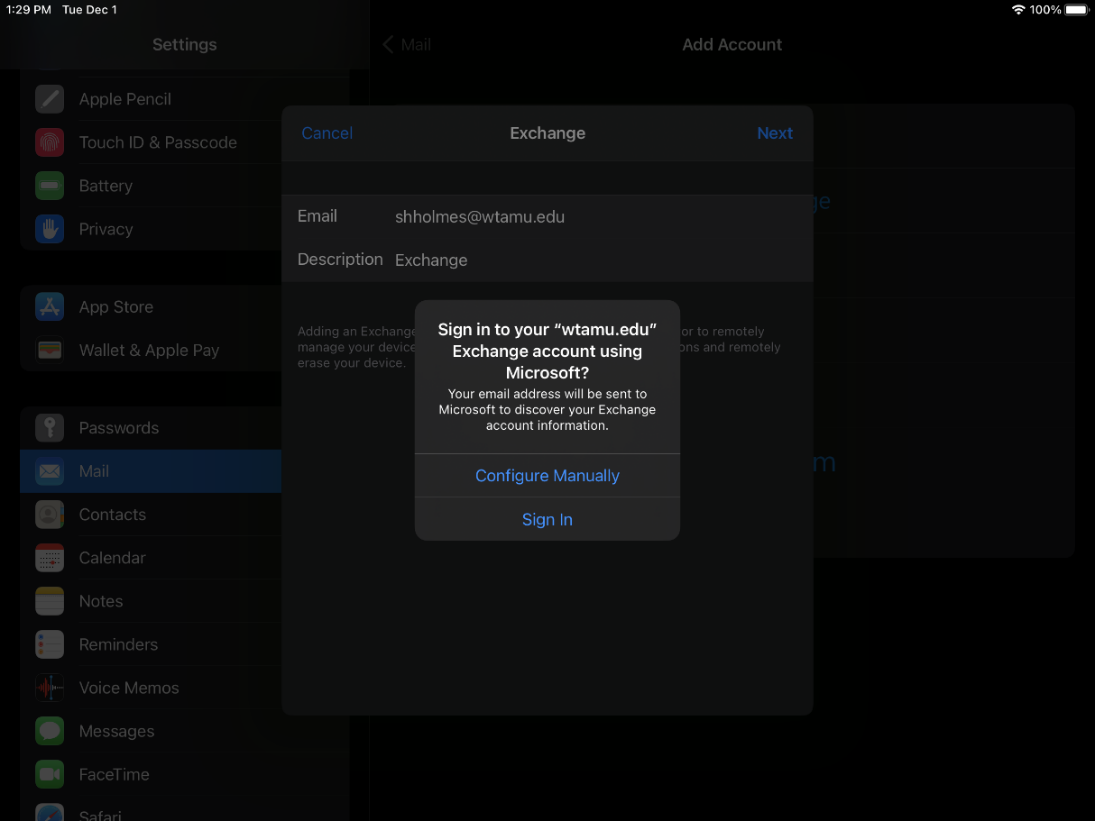Select the Notes row label

(101, 601)
